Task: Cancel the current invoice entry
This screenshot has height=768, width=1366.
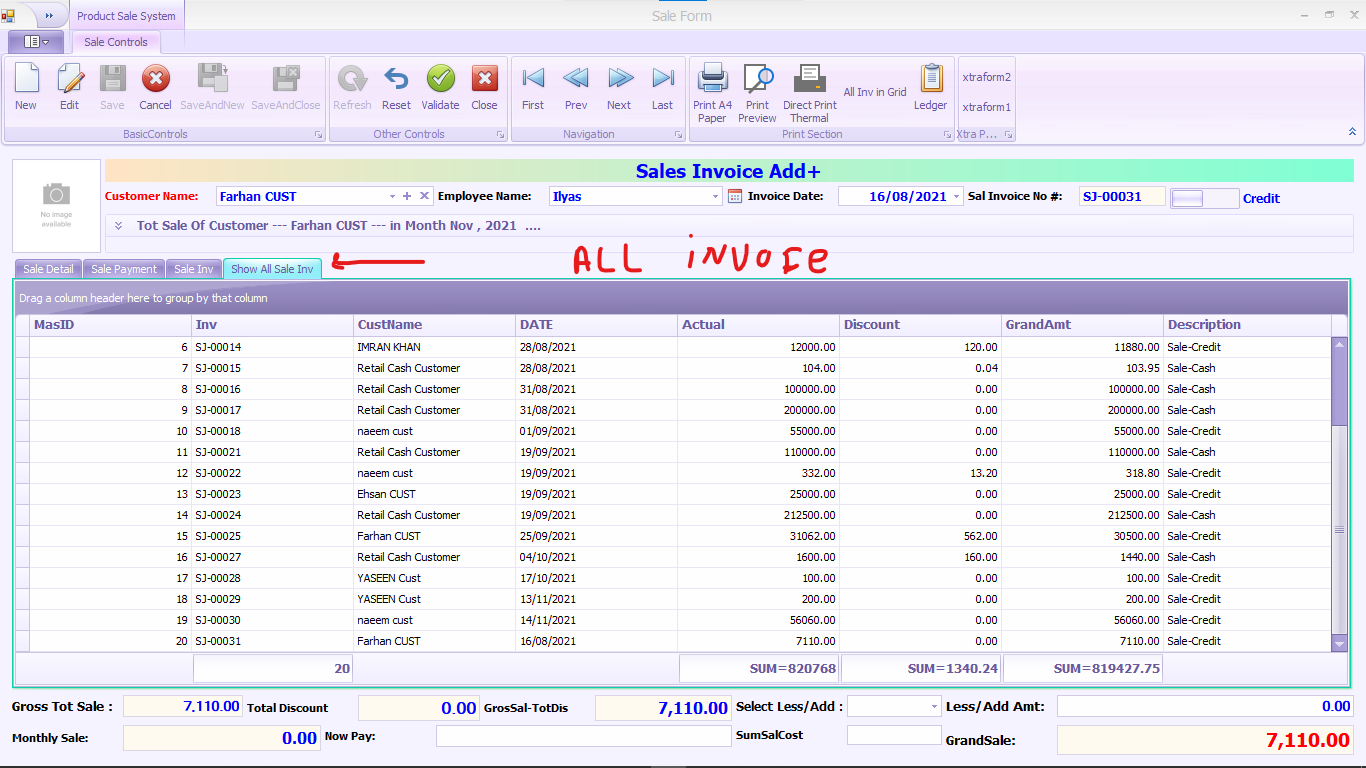Action: click(155, 87)
